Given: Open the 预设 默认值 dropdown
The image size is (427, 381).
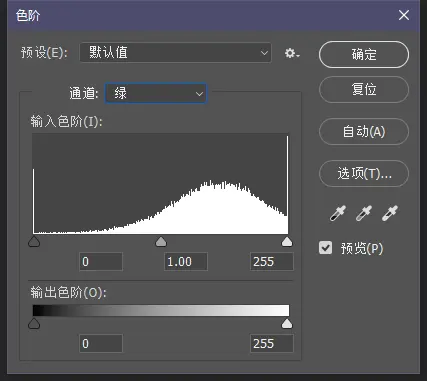Looking at the screenshot, I should point(176,53).
